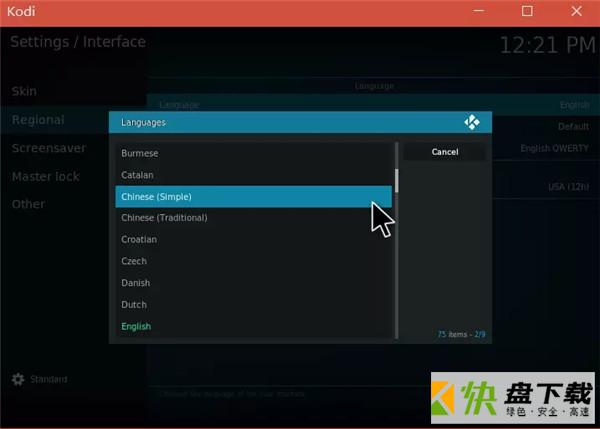The width and height of the screenshot is (600, 429).
Task: Click the Kodi logo in Languages dialog header
Action: (472, 122)
